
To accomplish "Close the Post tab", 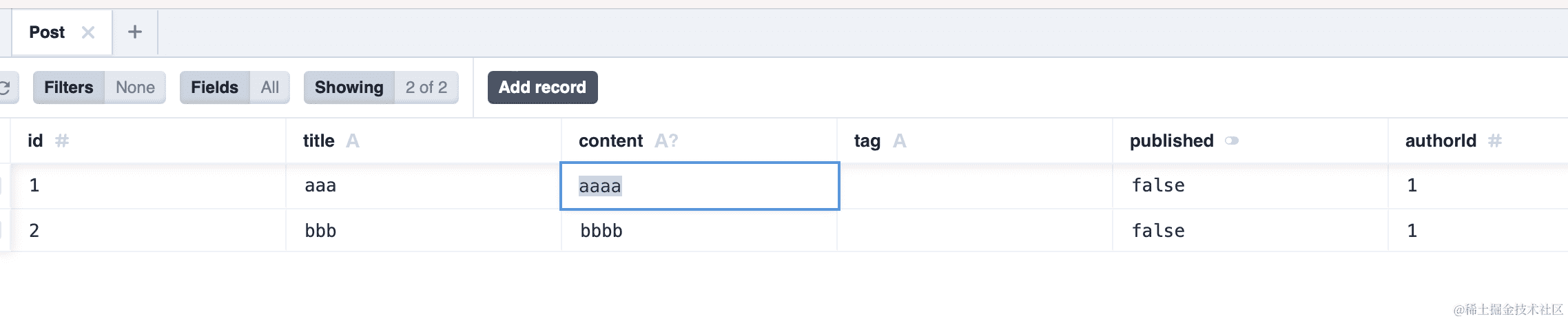I will [87, 32].
